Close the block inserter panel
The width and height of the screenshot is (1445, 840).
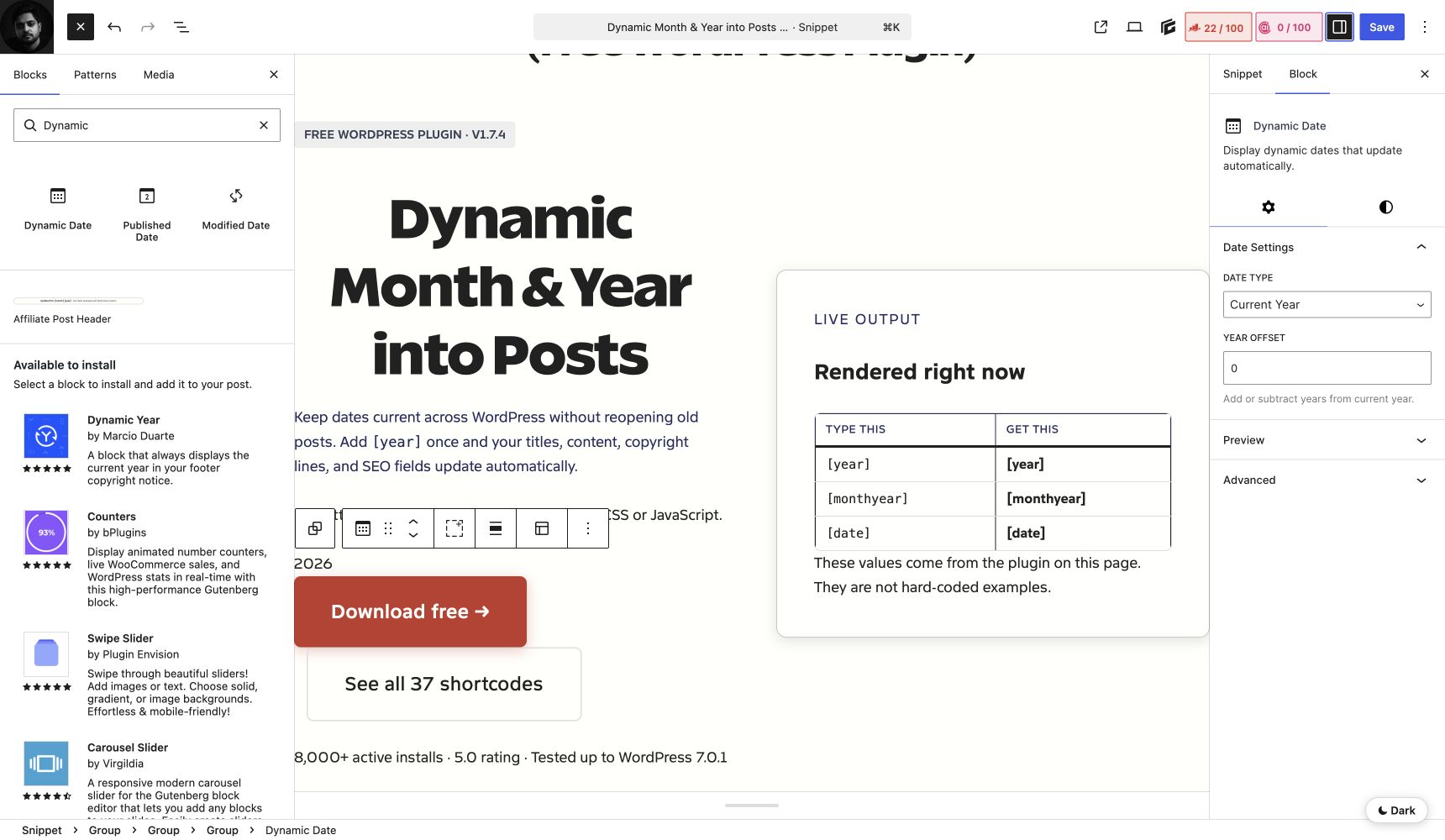click(274, 75)
